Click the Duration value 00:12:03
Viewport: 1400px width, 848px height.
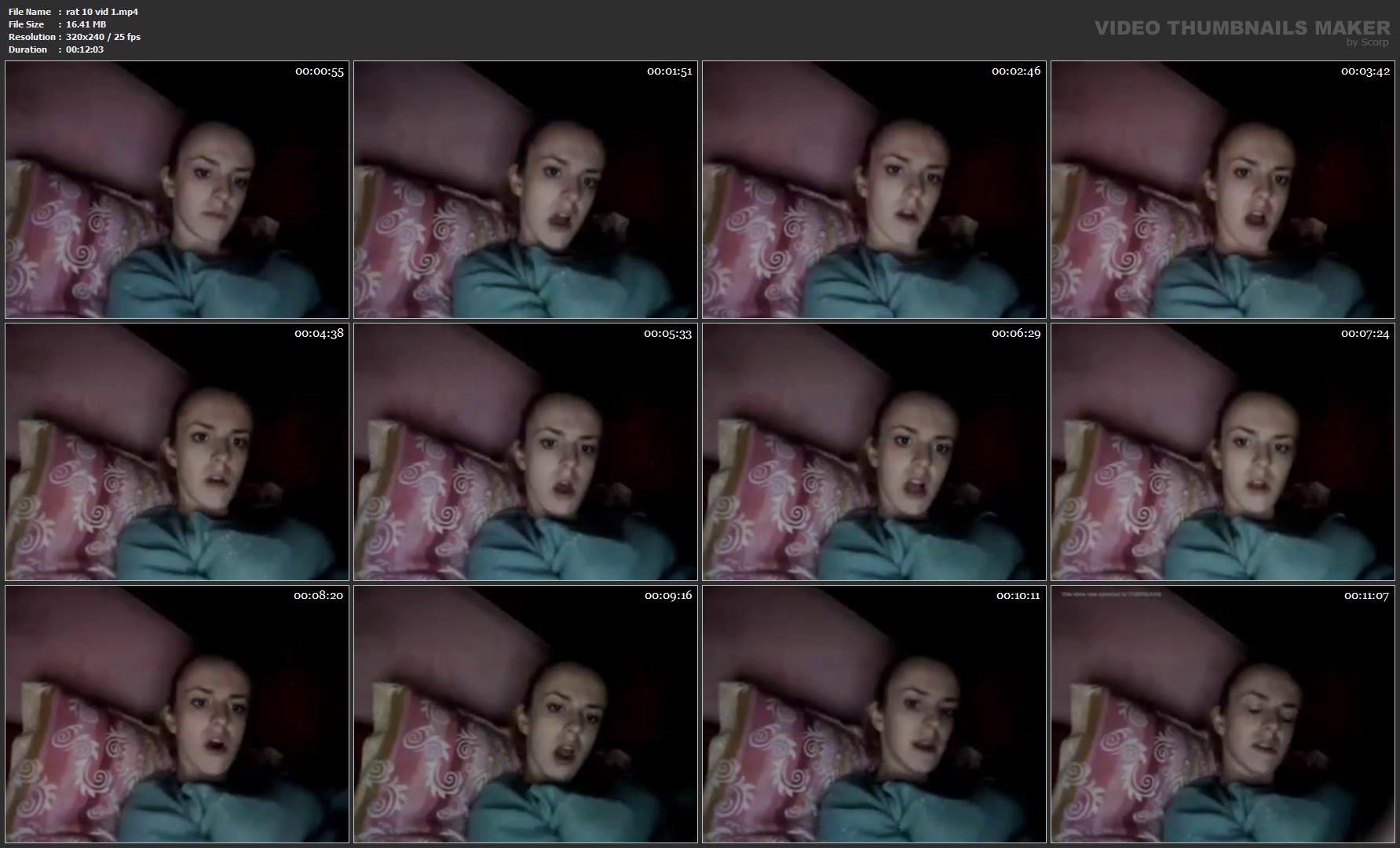[x=85, y=49]
